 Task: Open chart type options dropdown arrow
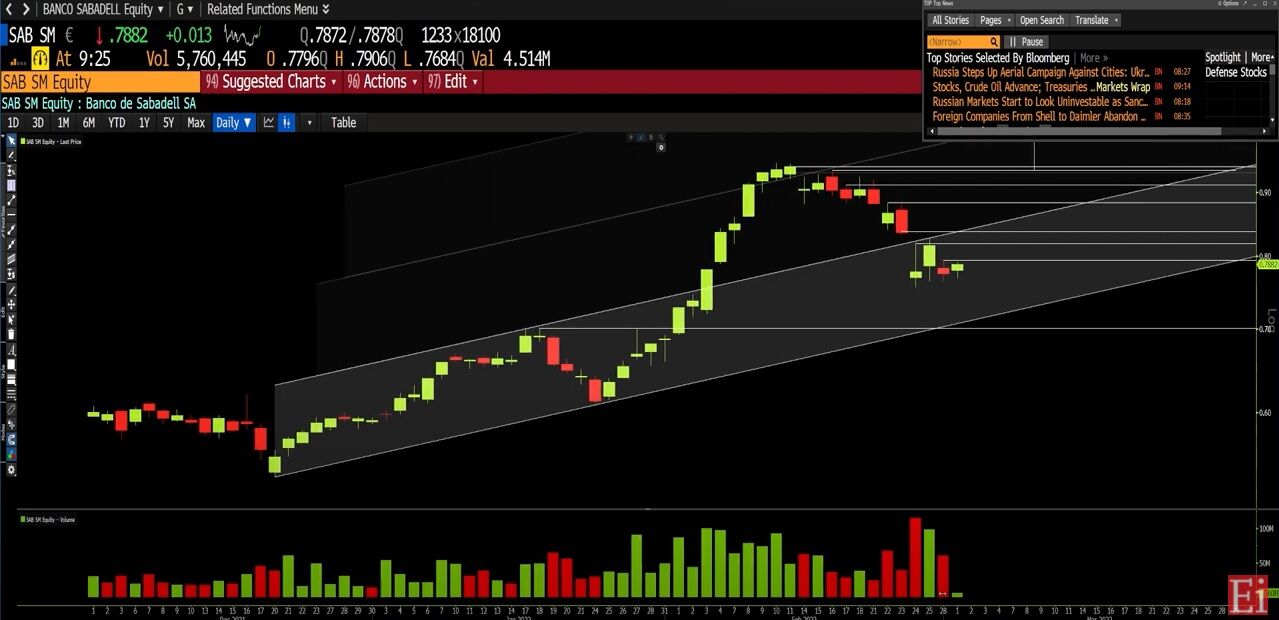tap(309, 123)
